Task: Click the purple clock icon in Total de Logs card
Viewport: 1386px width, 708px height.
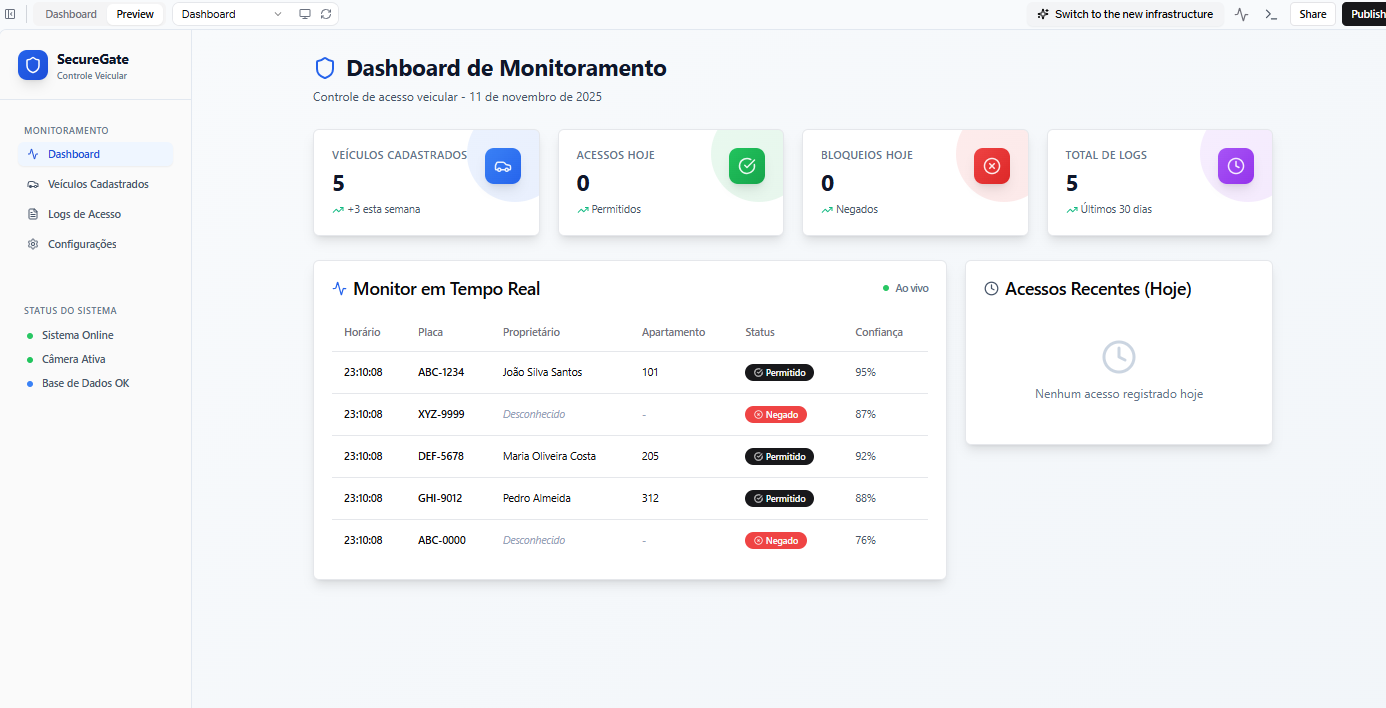Action: click(x=1236, y=166)
